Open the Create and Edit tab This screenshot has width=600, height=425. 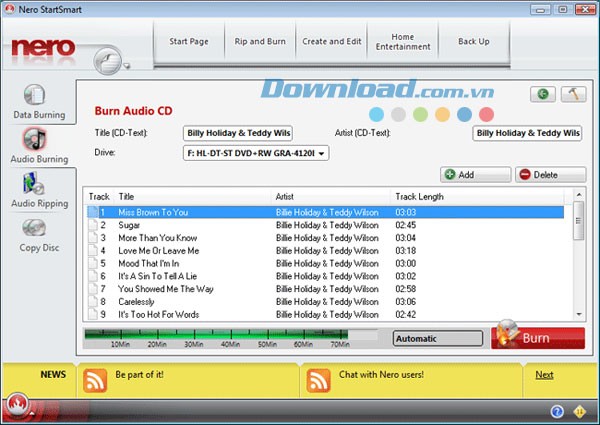(330, 42)
